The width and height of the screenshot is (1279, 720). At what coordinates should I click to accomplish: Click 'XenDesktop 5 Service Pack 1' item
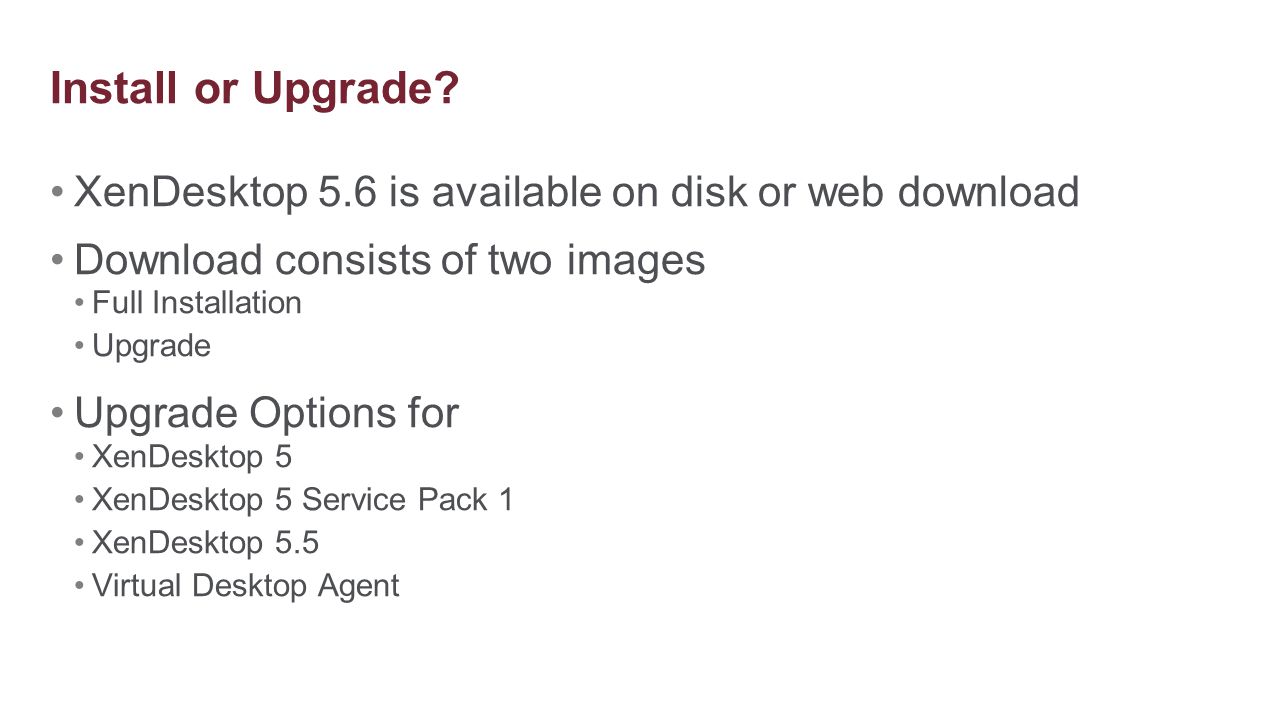tap(303, 499)
